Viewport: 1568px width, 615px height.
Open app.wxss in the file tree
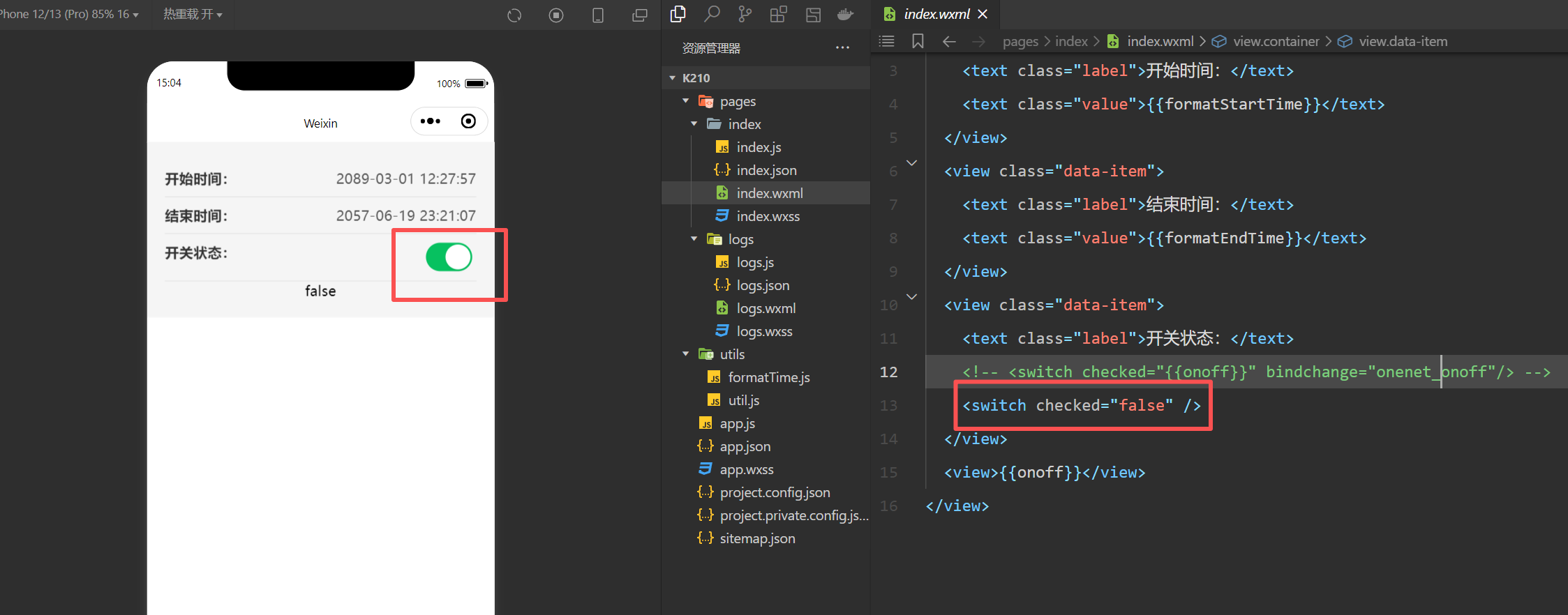click(x=746, y=469)
